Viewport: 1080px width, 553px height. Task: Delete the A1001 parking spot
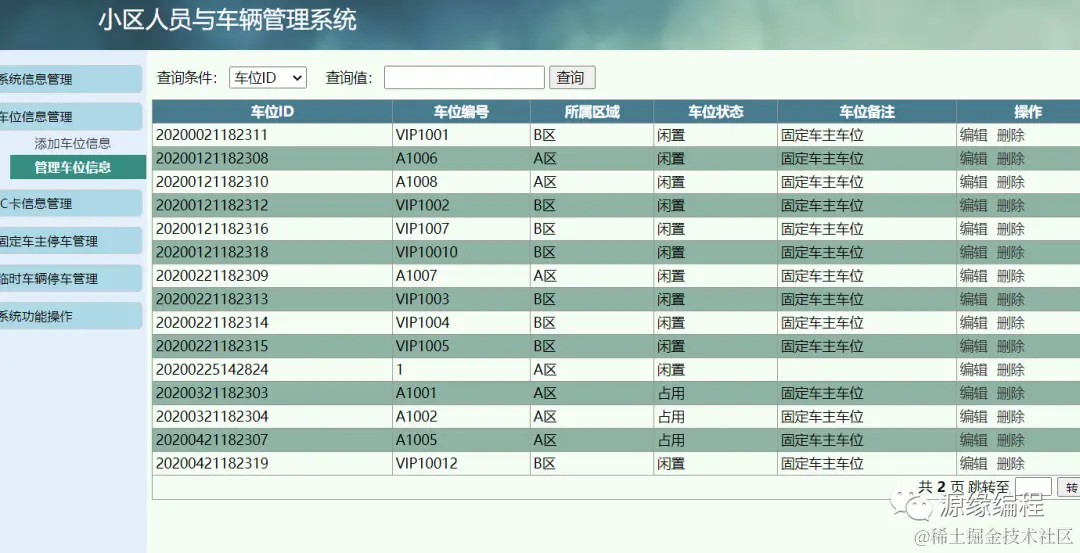(1010, 393)
